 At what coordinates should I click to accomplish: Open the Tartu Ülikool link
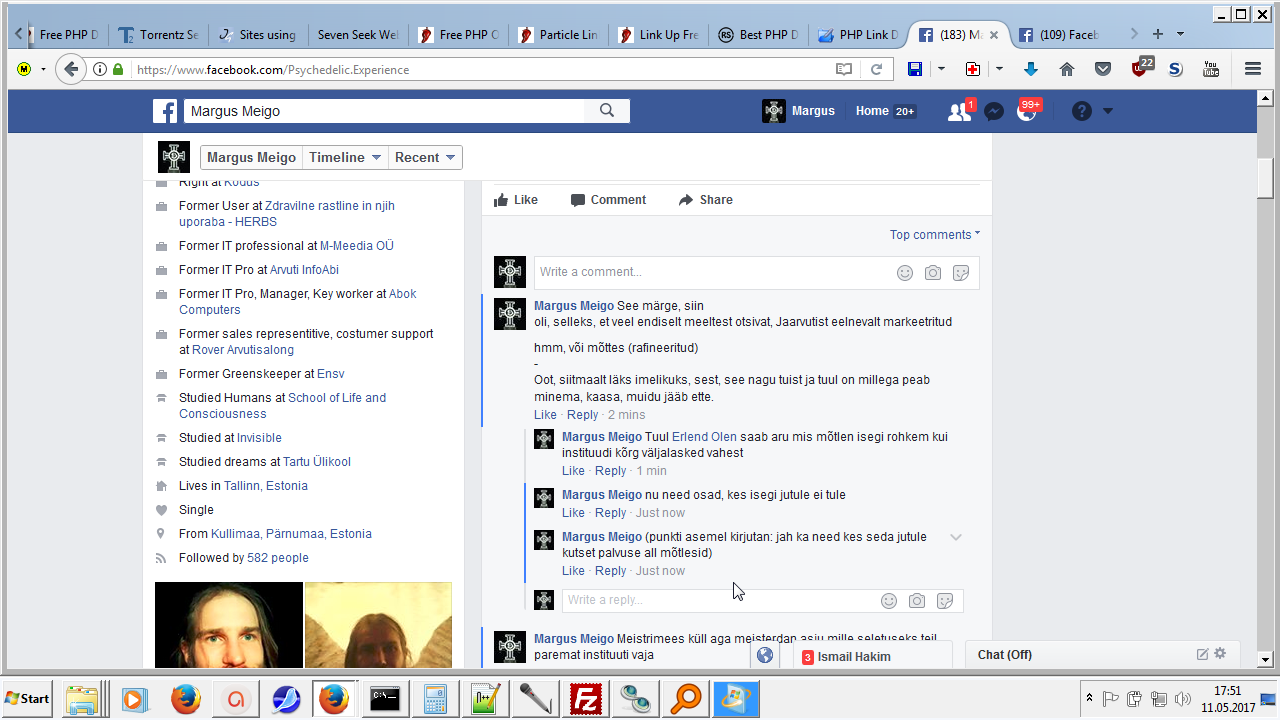317,462
